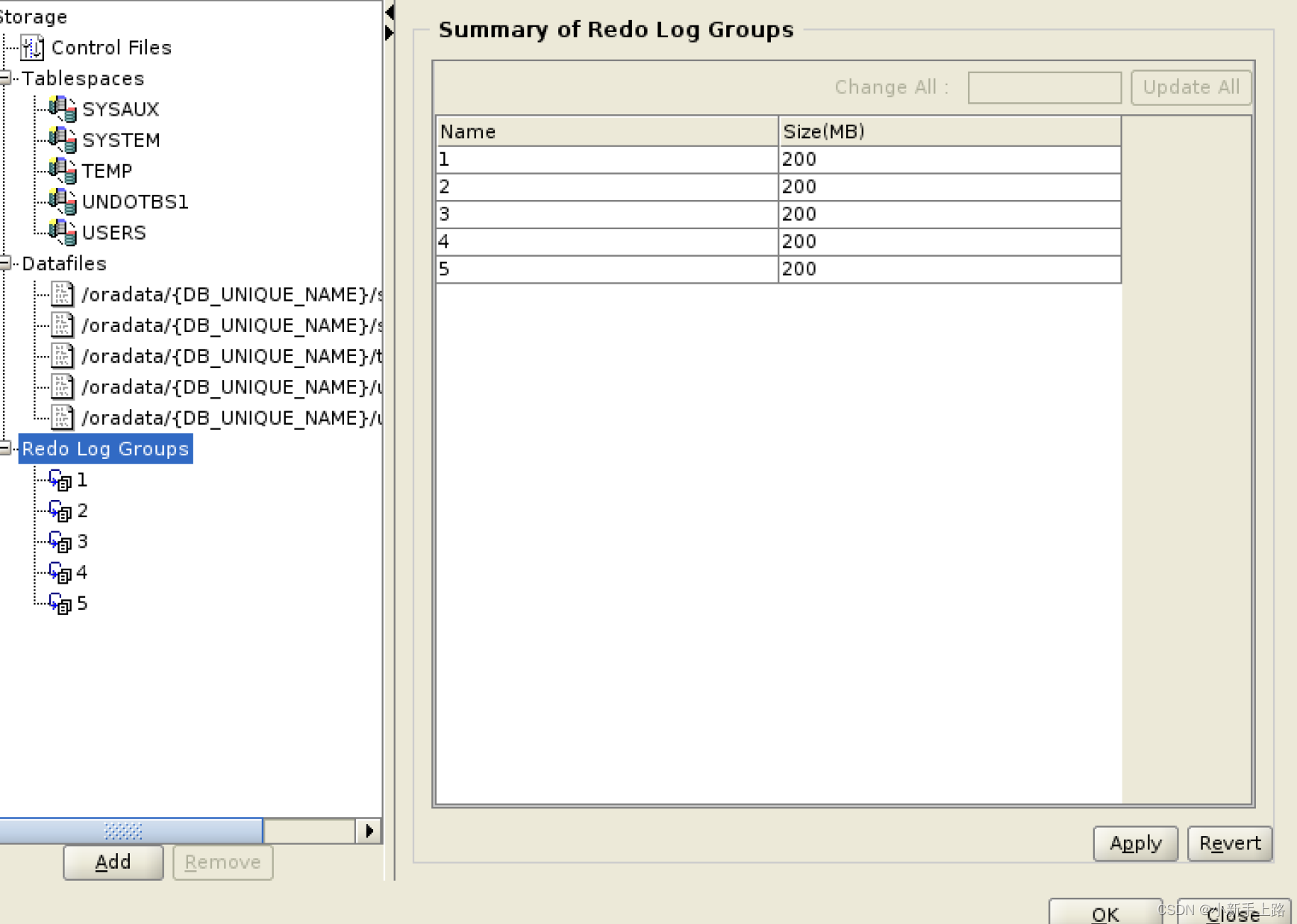The height and width of the screenshot is (924, 1297).
Task: Select the SYSAUX tablespace icon
Action: click(63, 109)
